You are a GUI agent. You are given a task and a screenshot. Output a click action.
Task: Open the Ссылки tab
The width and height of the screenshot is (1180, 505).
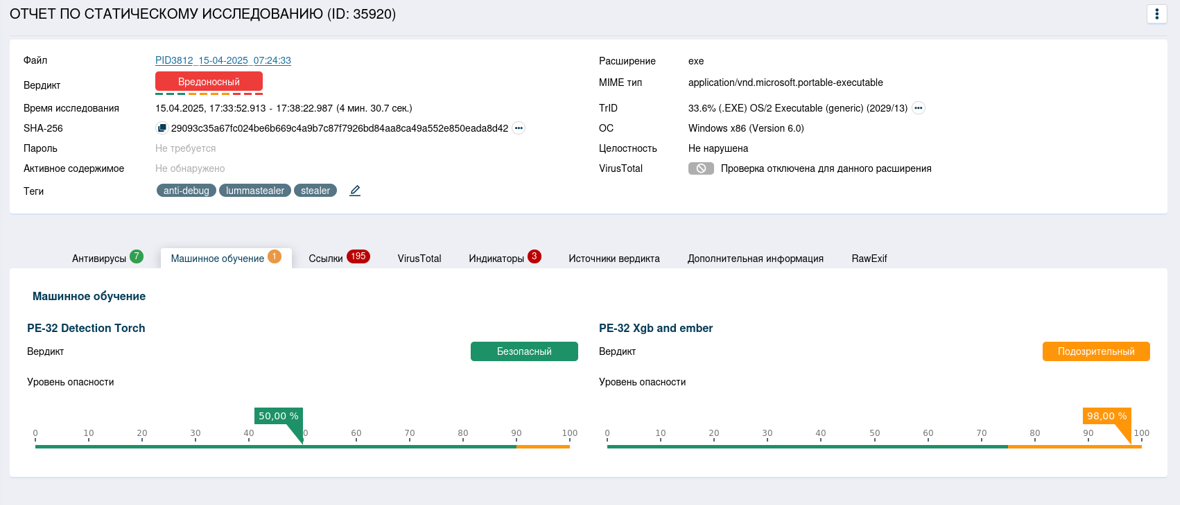tap(325, 258)
